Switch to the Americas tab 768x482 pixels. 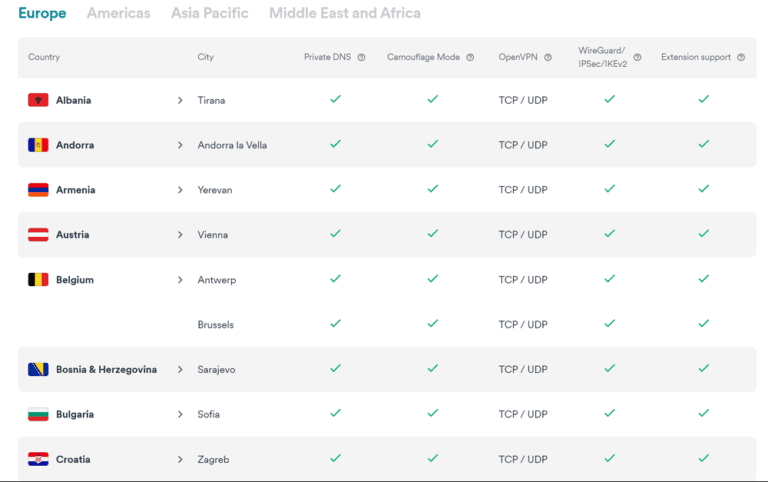118,13
